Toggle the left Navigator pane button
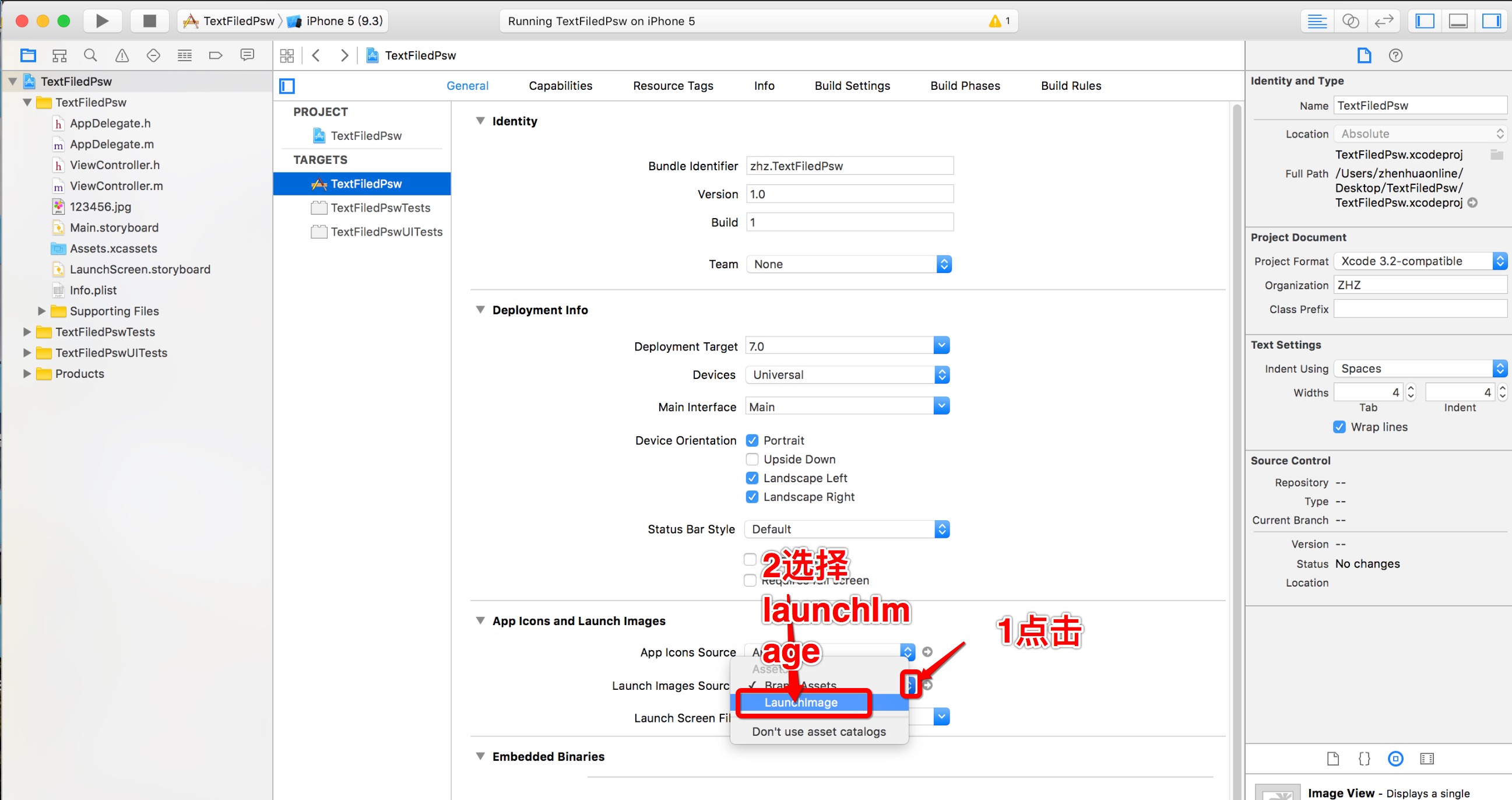 pos(1425,21)
